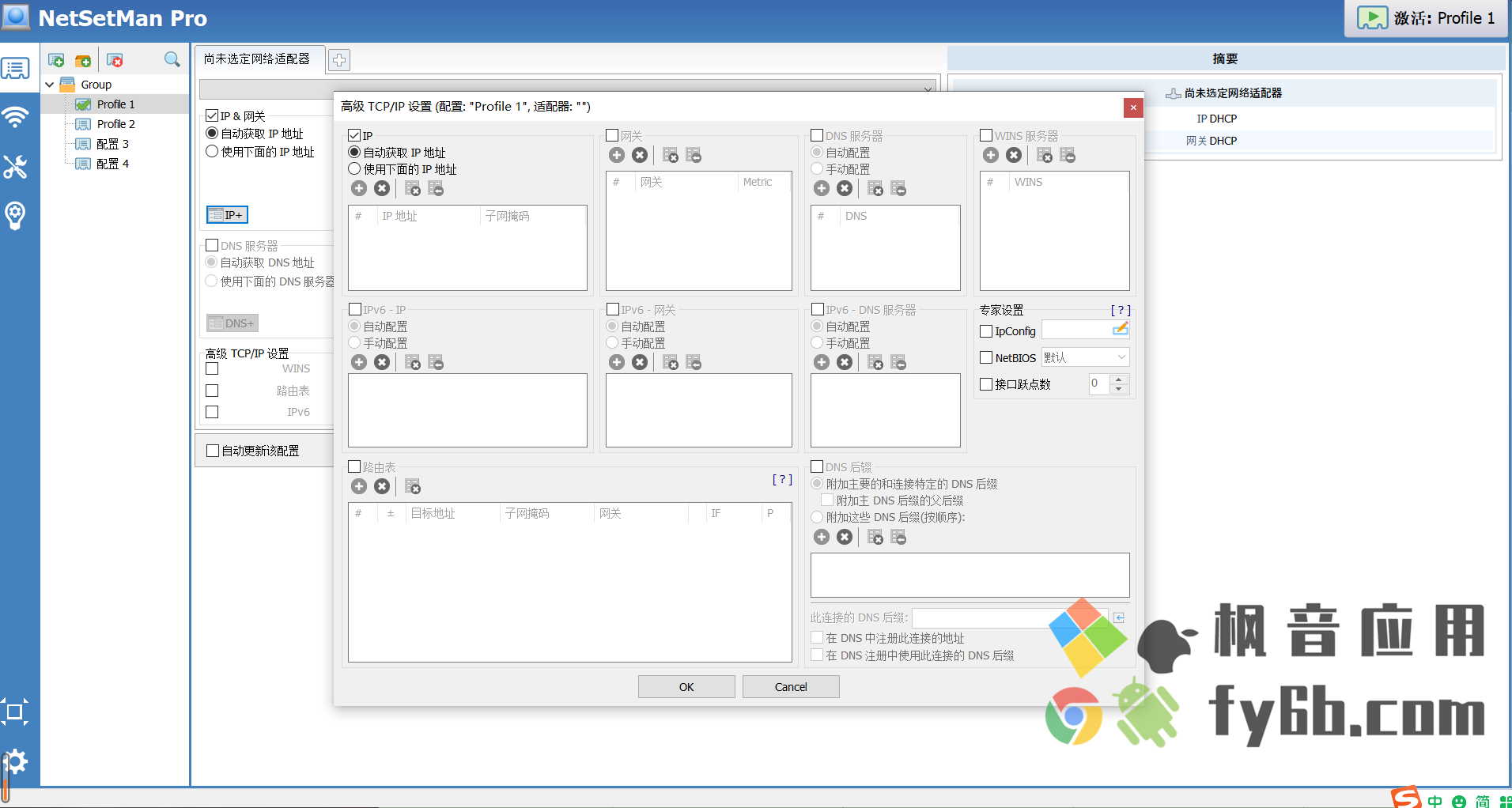Check 自动更新该配置 option
The width and height of the screenshot is (1512, 808).
pos(212,451)
